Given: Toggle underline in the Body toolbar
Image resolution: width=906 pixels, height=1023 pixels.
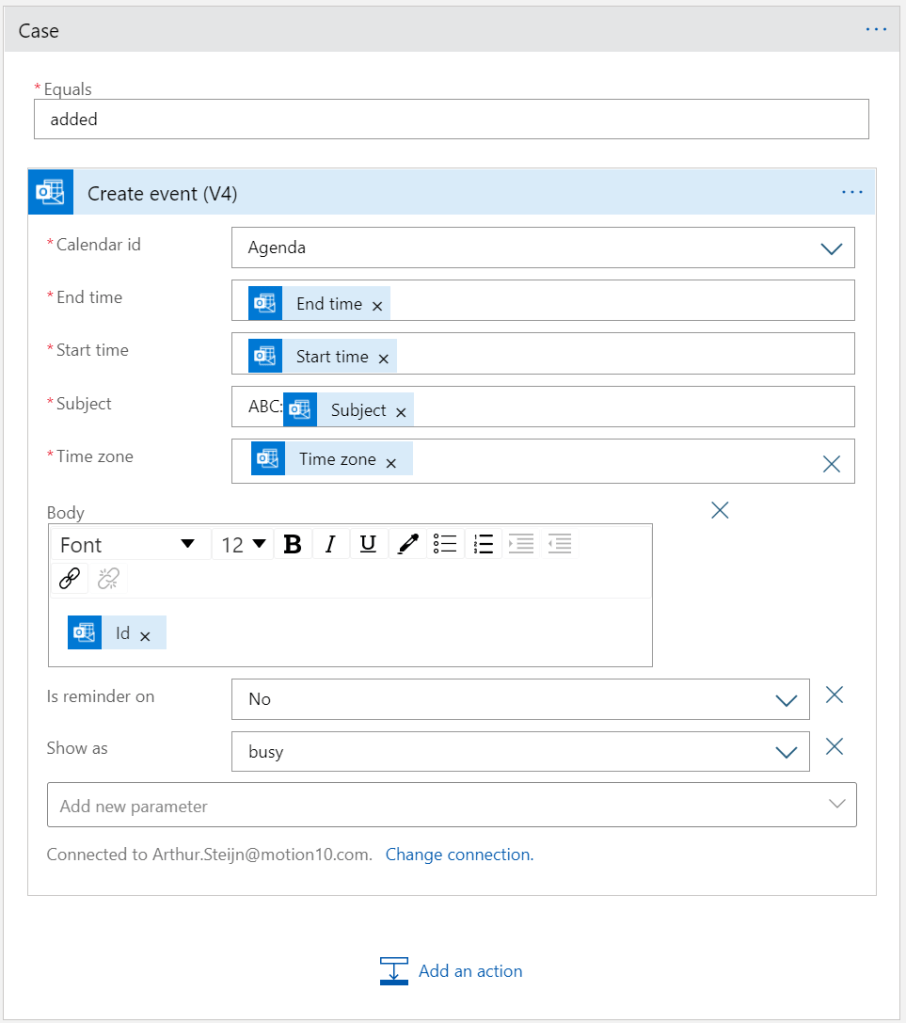Looking at the screenshot, I should (x=368, y=544).
